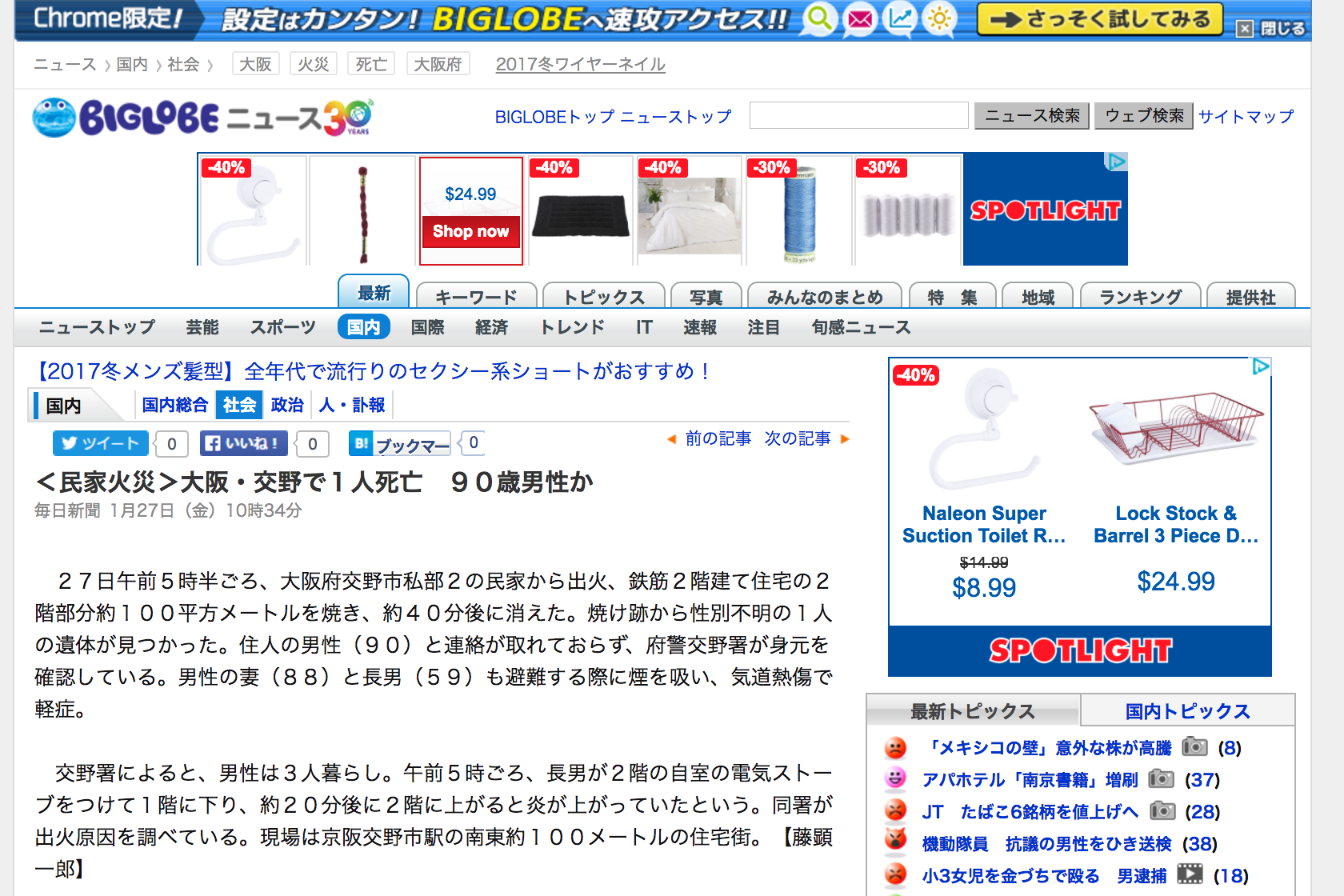This screenshot has width=1344, height=896.
Task: Click the smiling face icon beside アパホテル
Action: (896, 778)
